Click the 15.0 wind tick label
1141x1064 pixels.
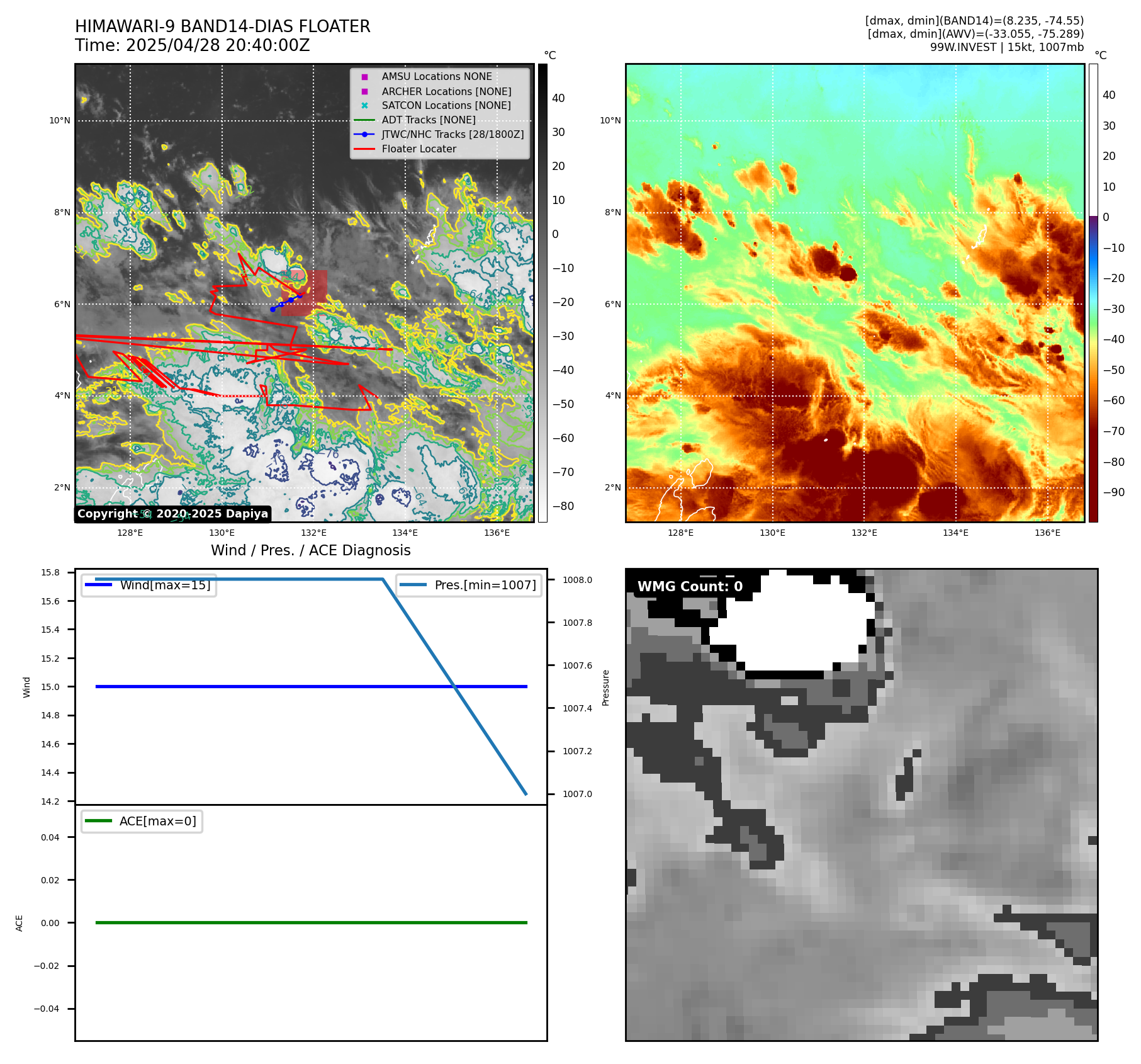50,687
